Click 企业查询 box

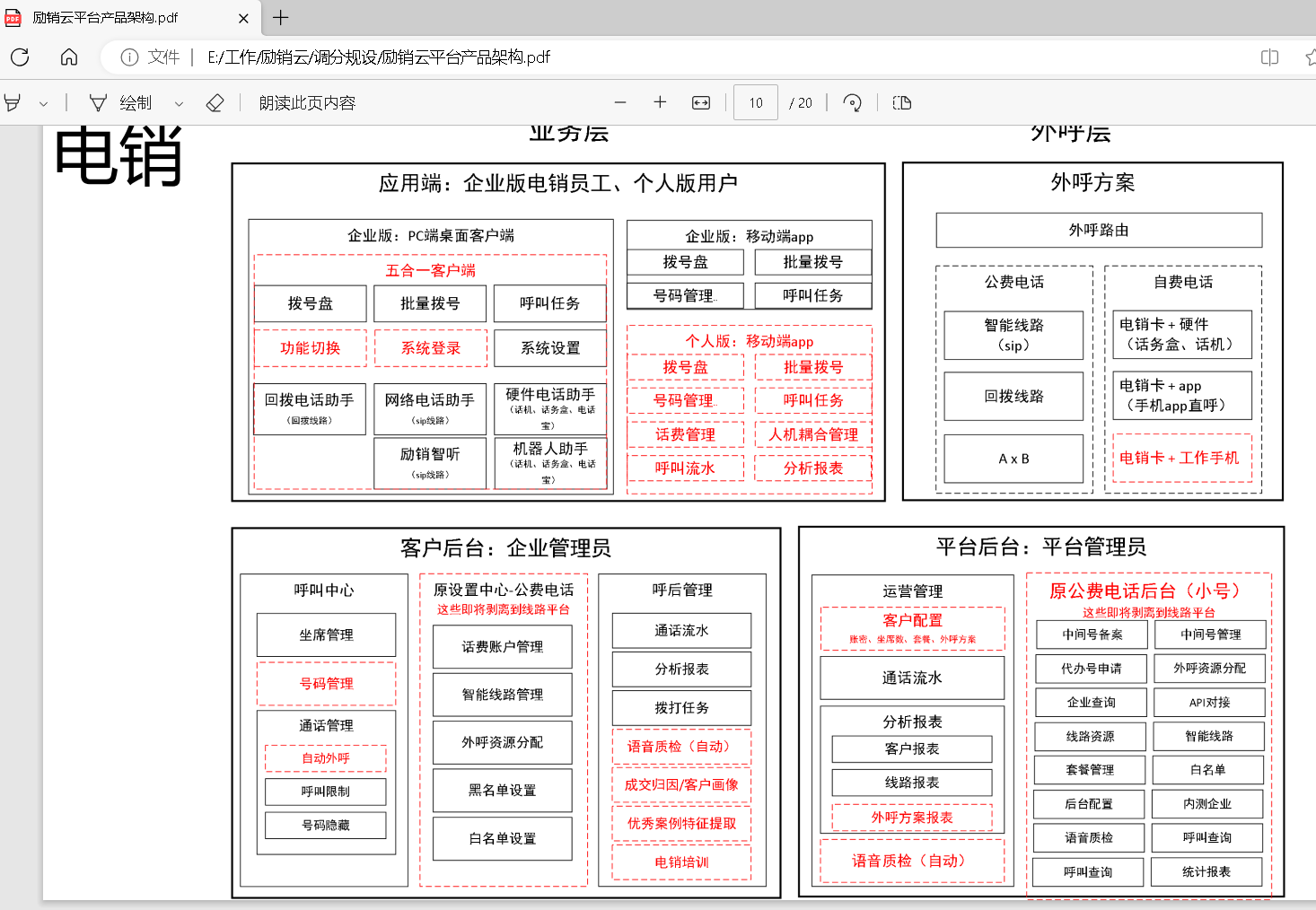[x=1092, y=703]
